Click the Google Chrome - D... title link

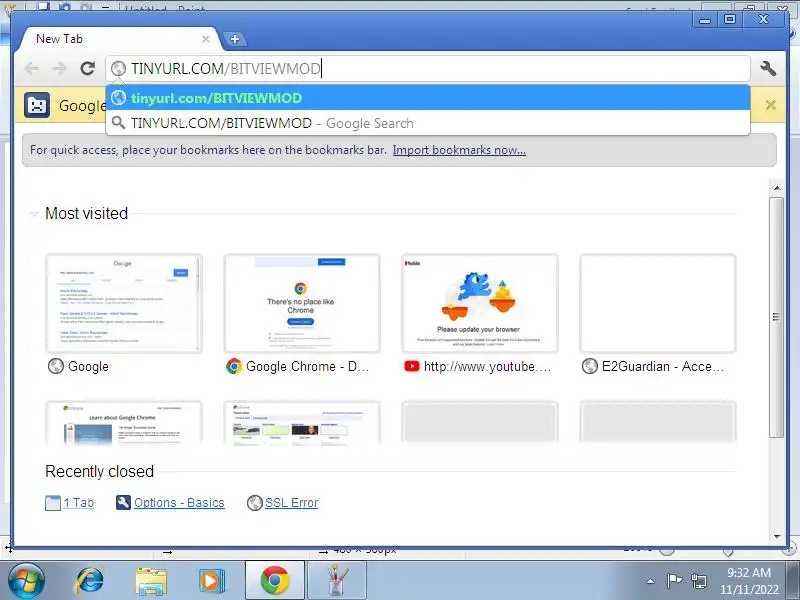307,366
